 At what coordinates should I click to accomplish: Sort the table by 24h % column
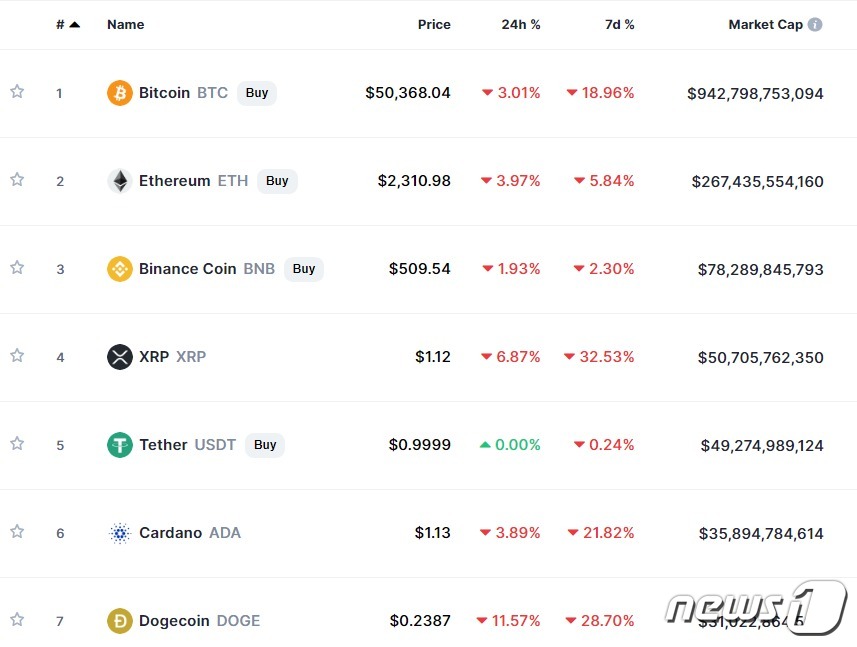[520, 24]
